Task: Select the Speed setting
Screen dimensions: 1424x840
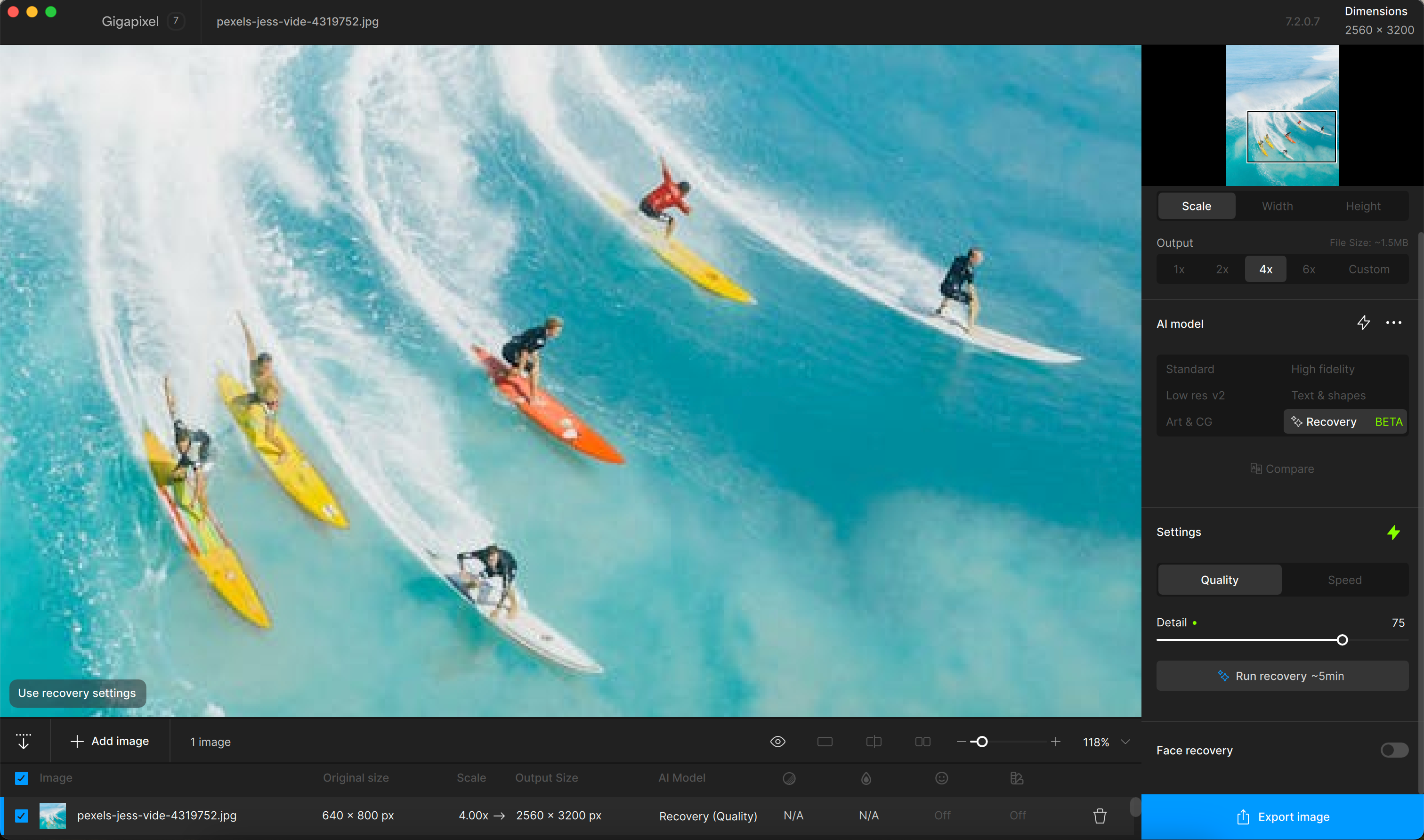Action: tap(1344, 580)
